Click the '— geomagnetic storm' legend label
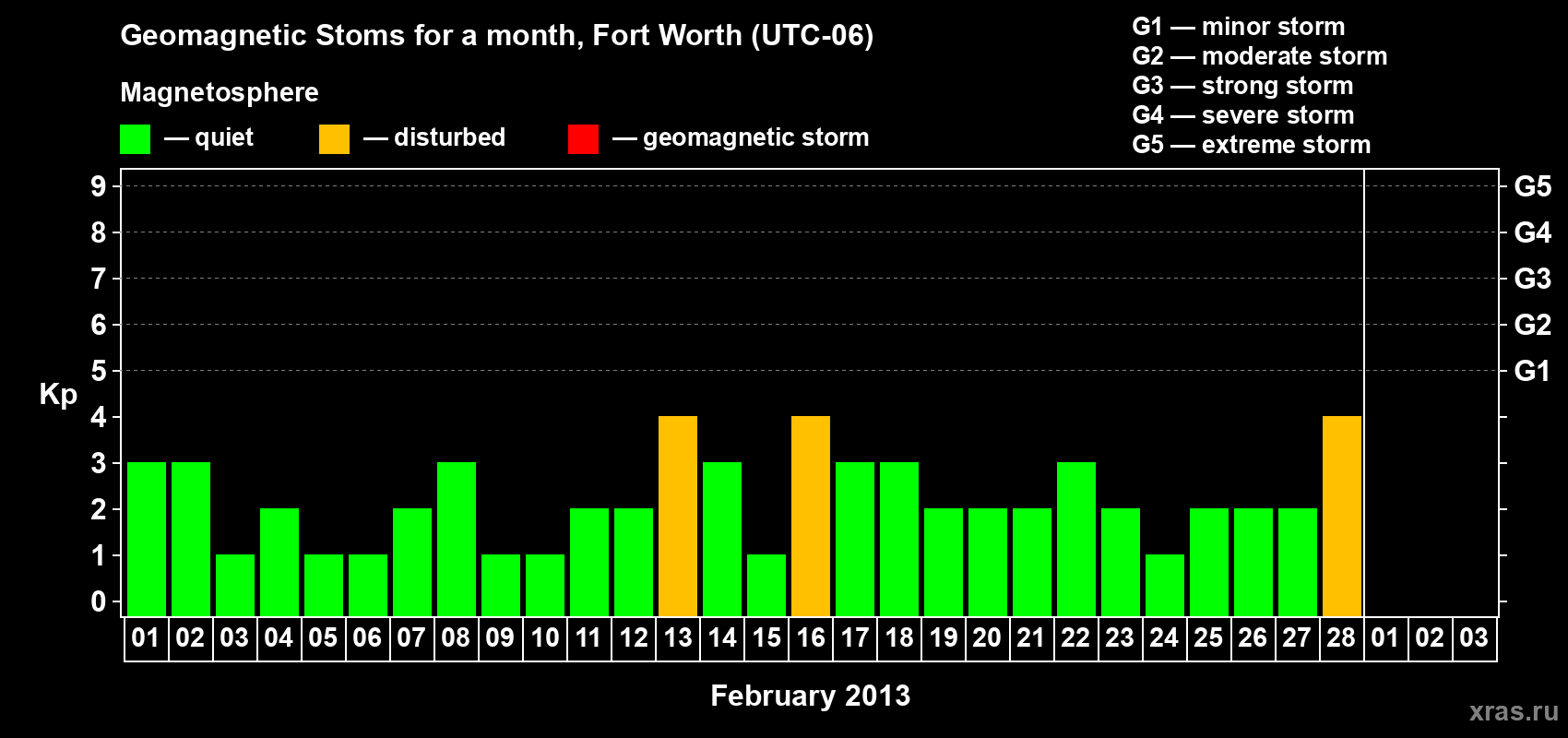The height and width of the screenshot is (738, 1568). click(741, 137)
